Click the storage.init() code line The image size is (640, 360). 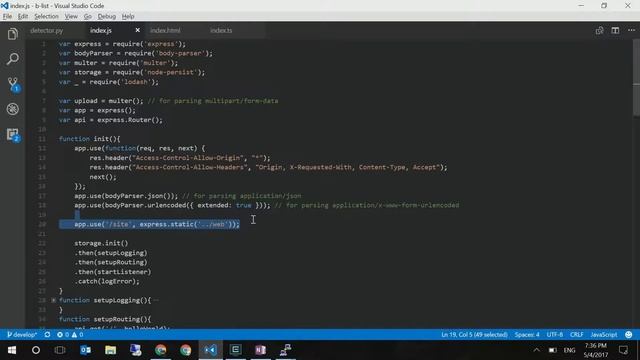101,243
